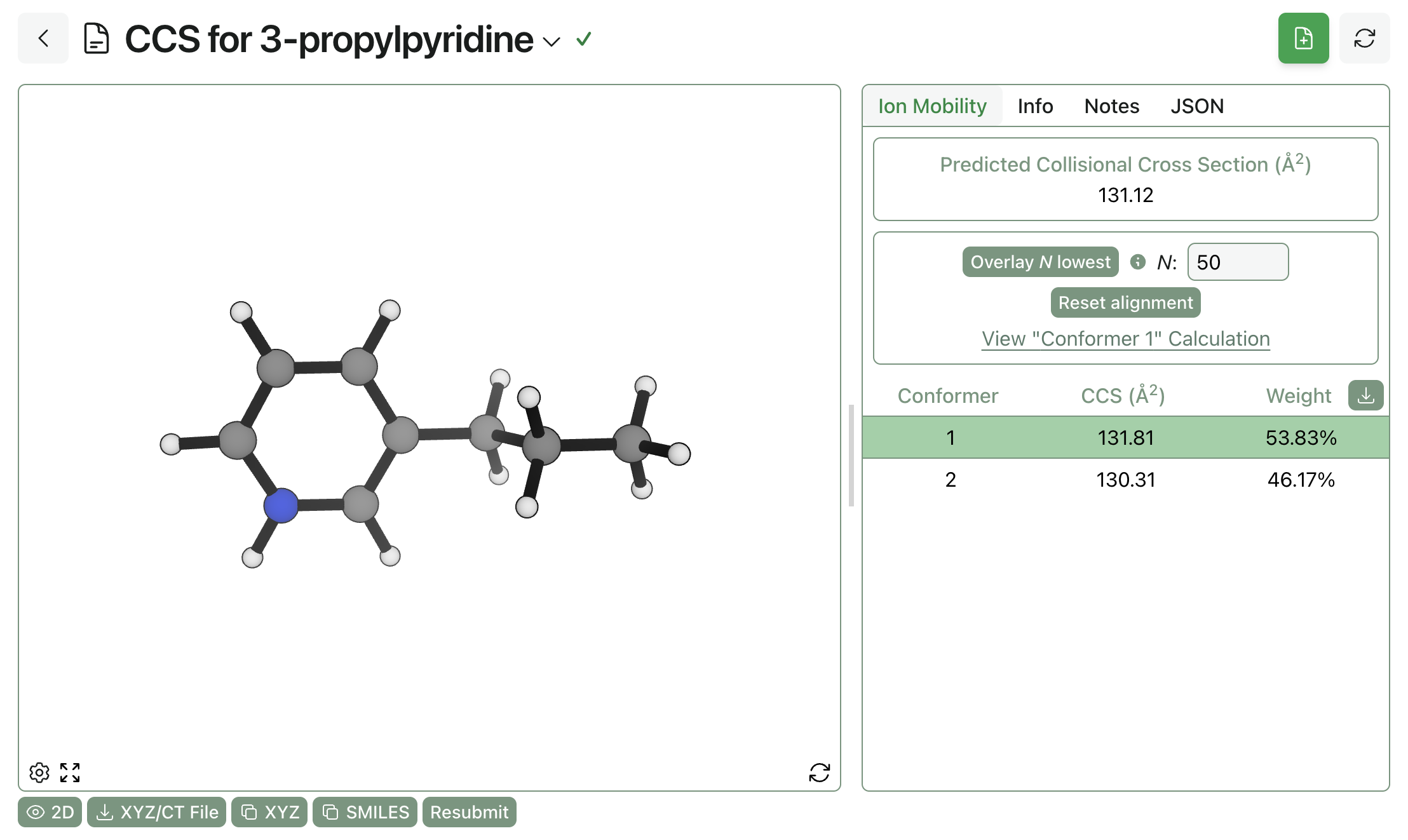Screen dimensions: 1408x840
Task: Click the back arrow button
Action: 43,39
